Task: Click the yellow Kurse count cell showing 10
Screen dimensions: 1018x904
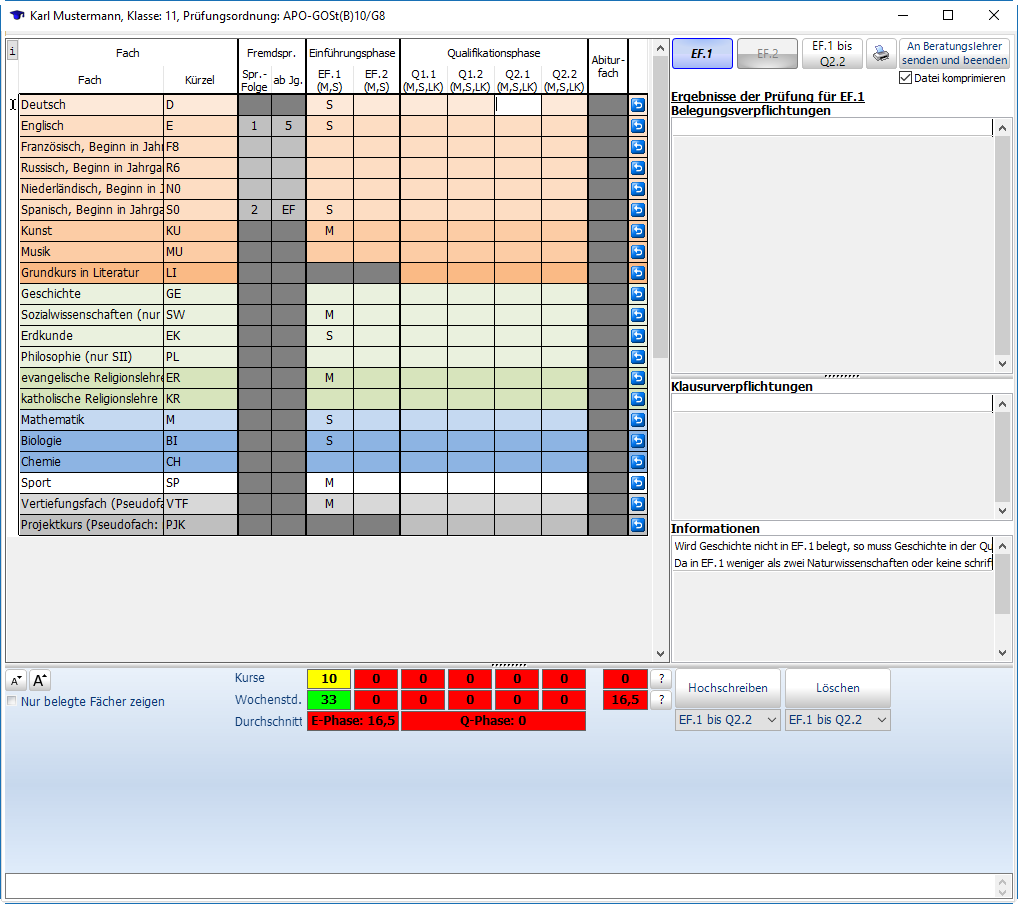Action: click(x=328, y=679)
